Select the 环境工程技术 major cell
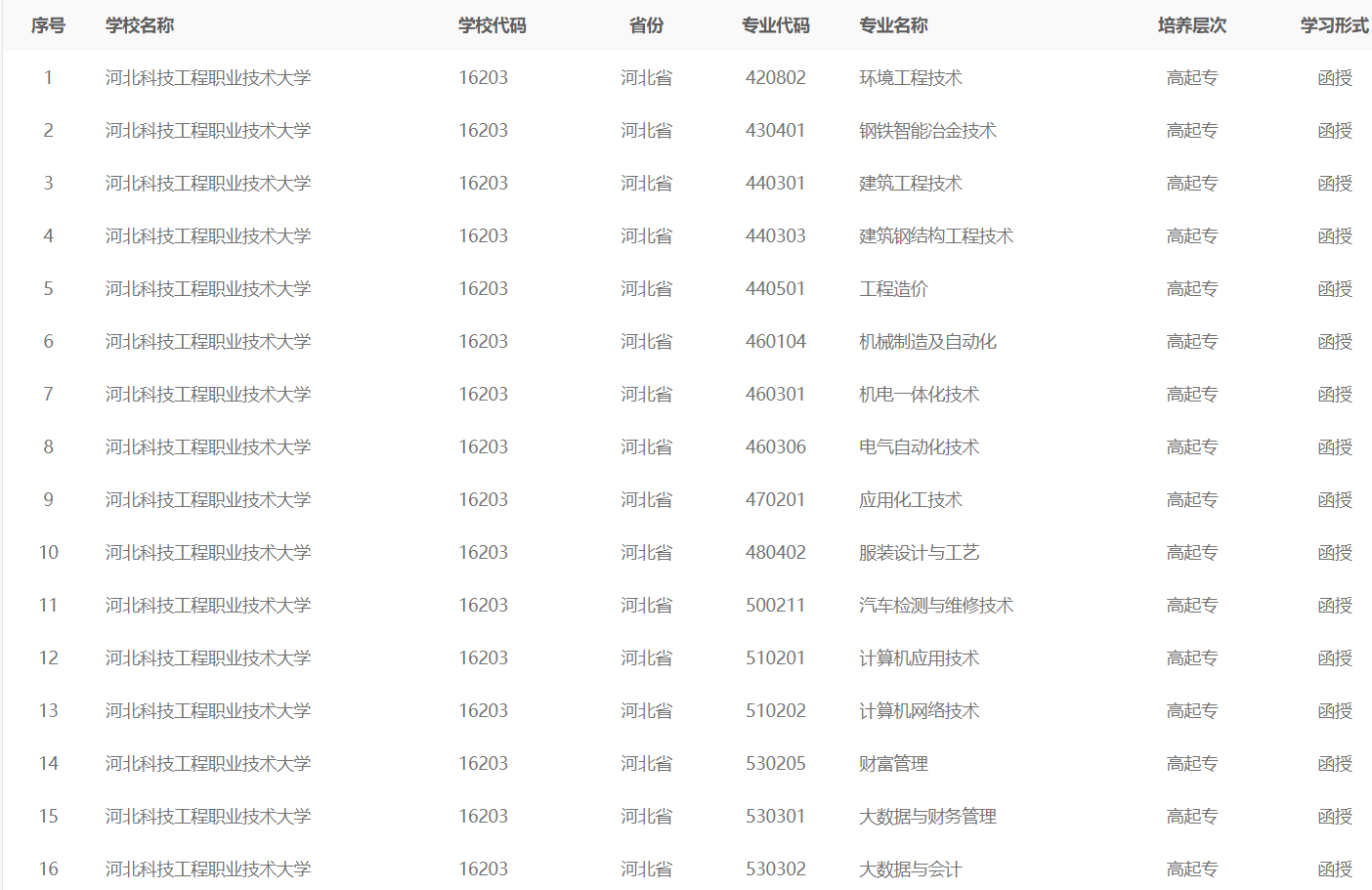The height and width of the screenshot is (890, 1372). point(911,78)
